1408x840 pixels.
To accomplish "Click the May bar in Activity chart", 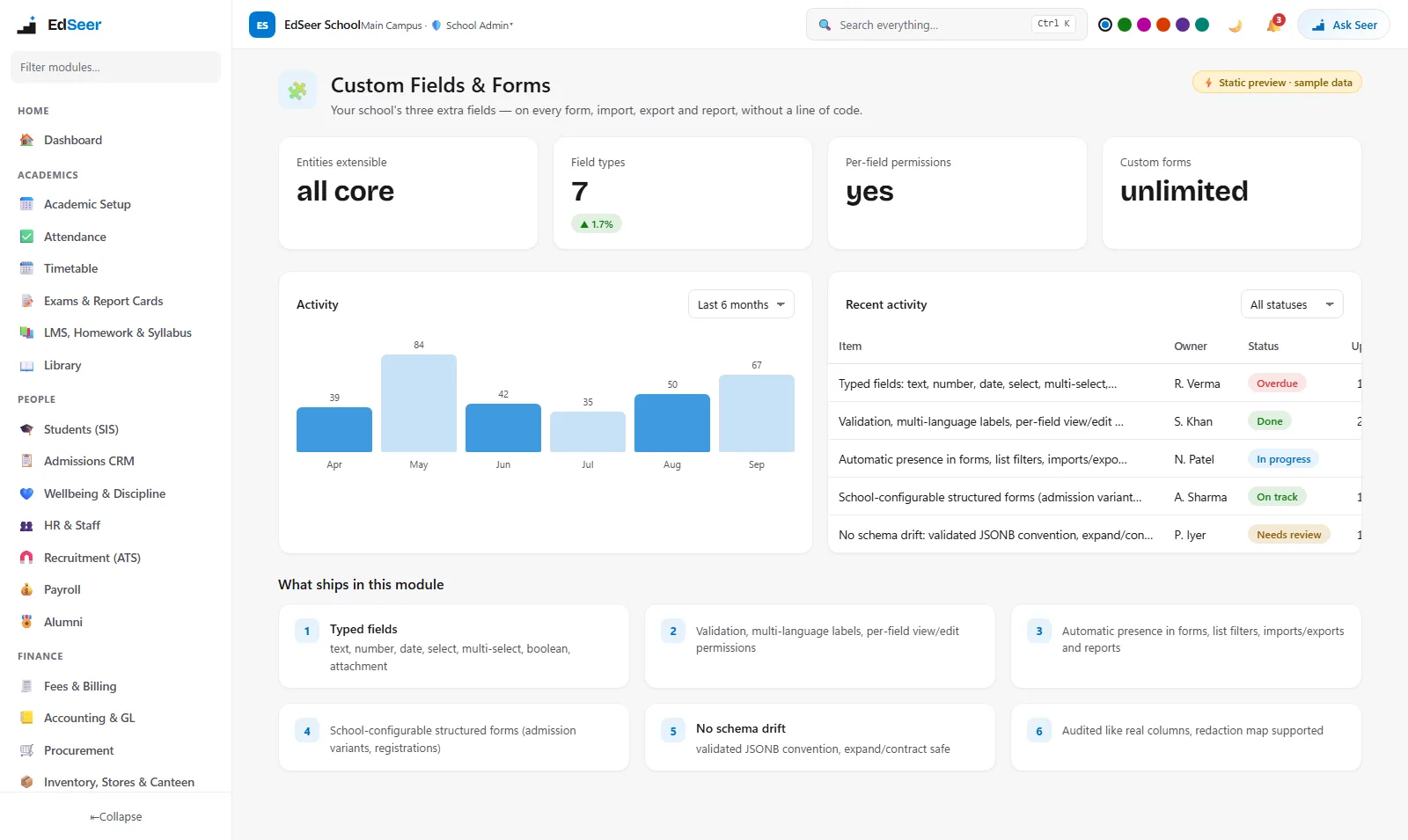I will tap(419, 403).
